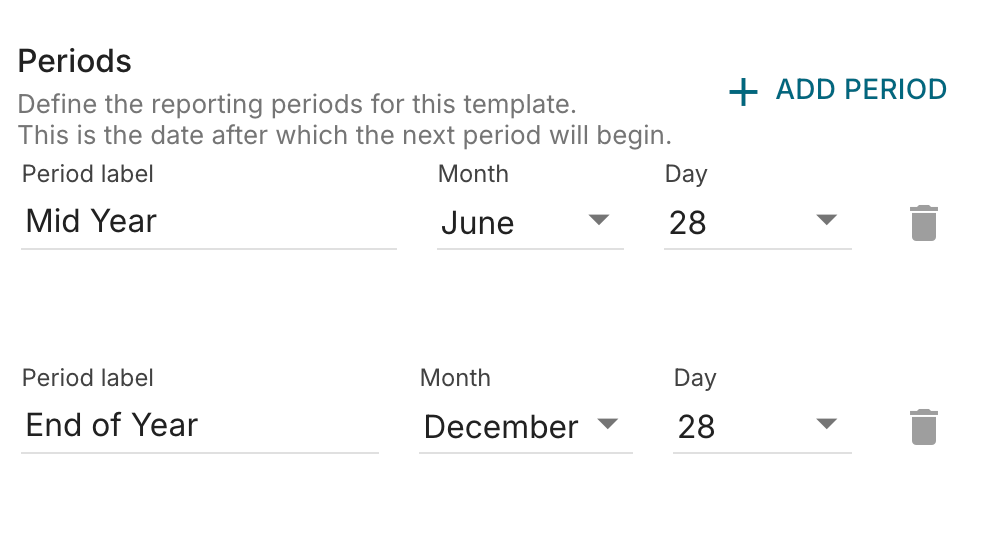Click the plus icon beside ADD PERIOD

click(x=743, y=92)
